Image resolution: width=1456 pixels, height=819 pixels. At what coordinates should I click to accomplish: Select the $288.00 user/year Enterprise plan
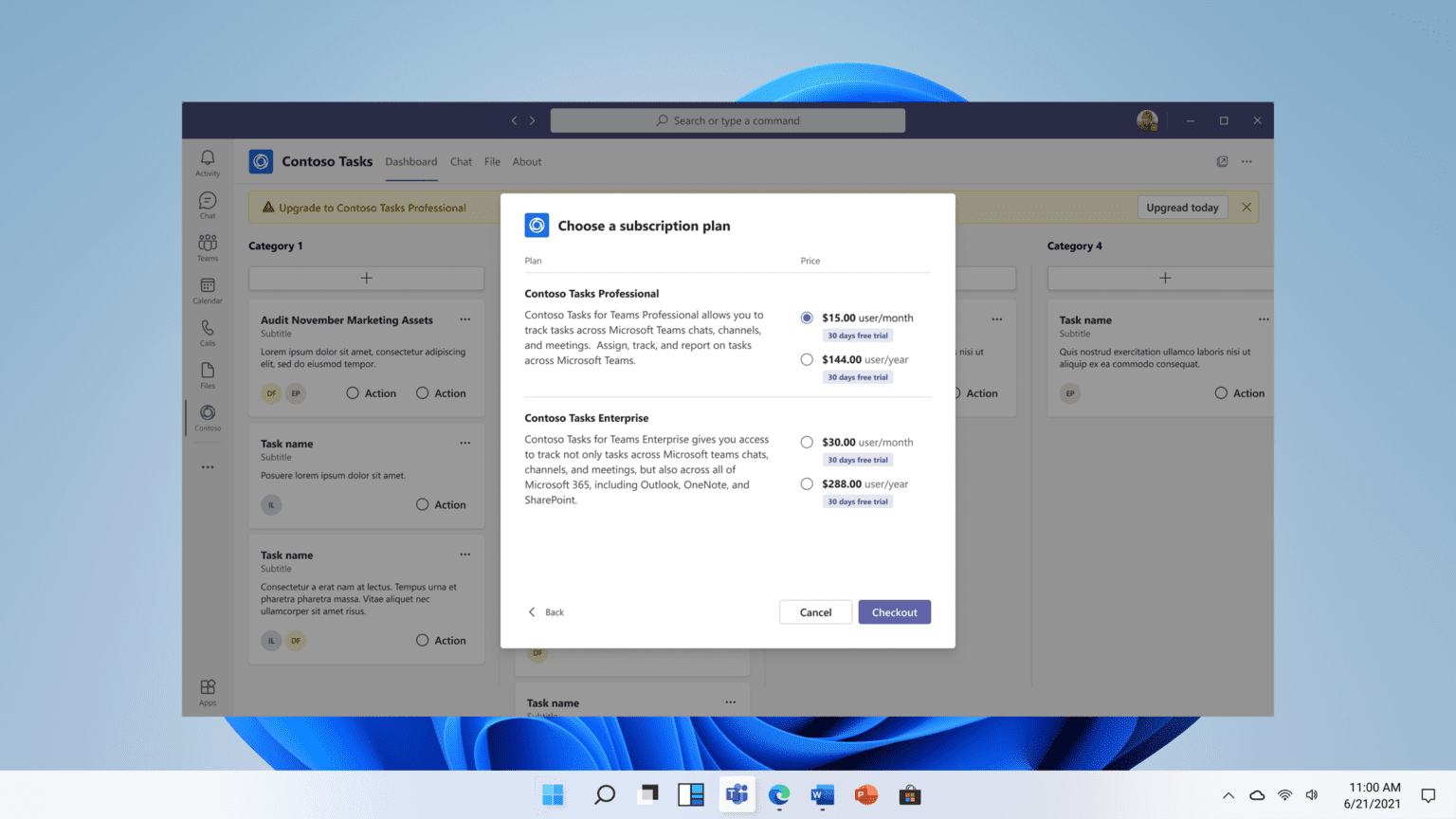click(807, 483)
